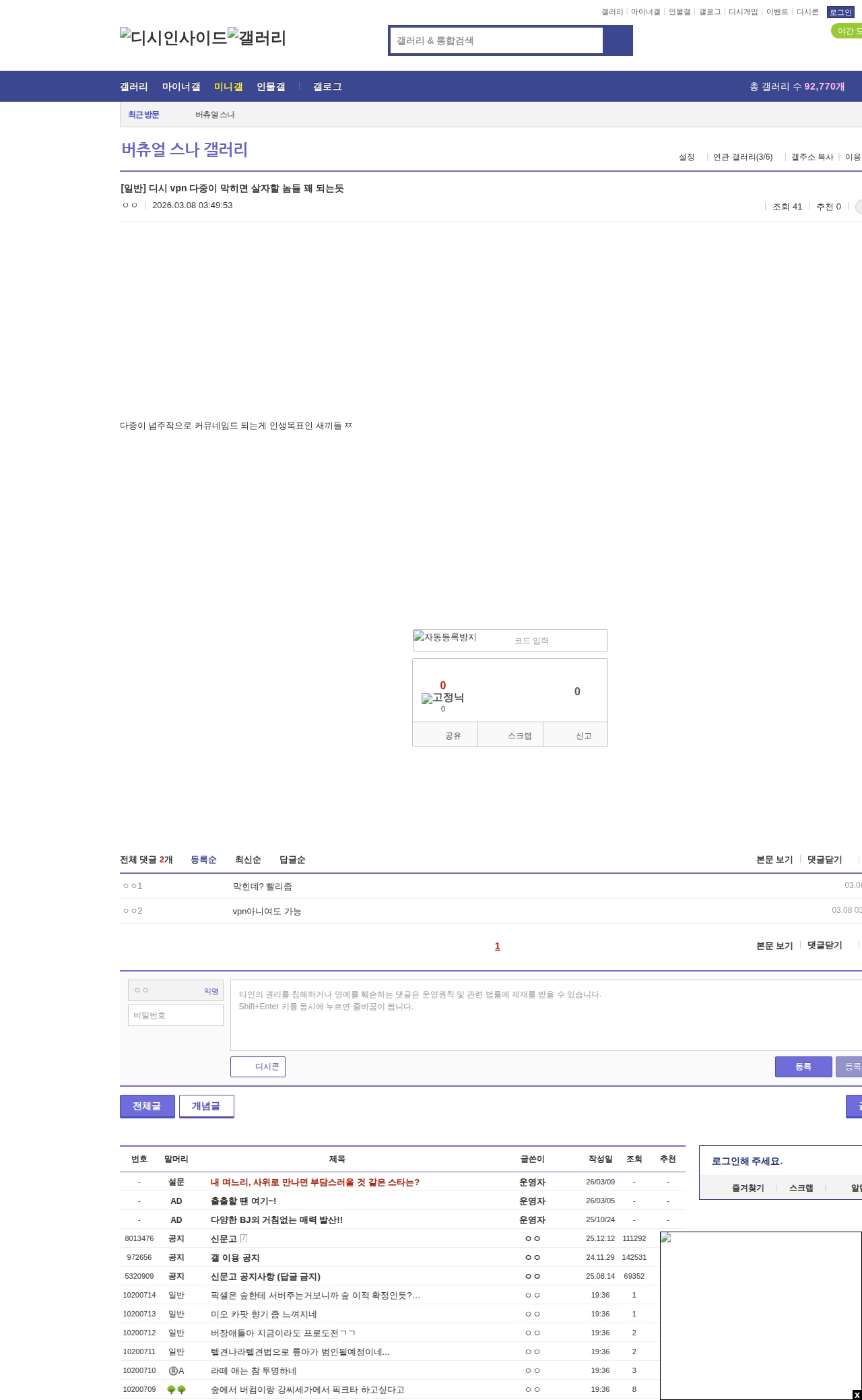Open the post 미오 카팟 향기 좀 느껴지네
This screenshot has width=862, height=1400.
tap(264, 1314)
